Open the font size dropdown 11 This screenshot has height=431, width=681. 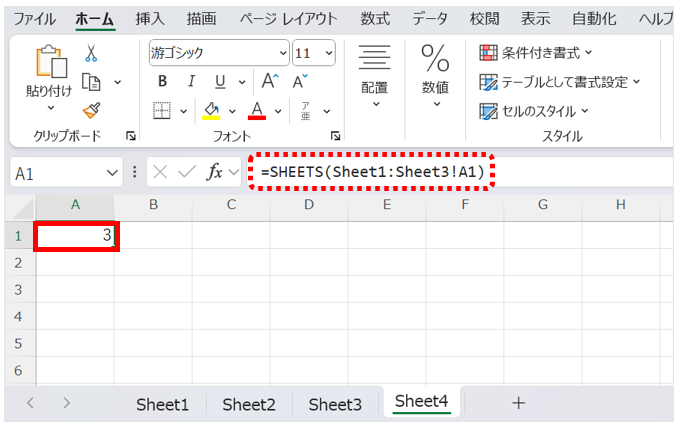(329, 53)
